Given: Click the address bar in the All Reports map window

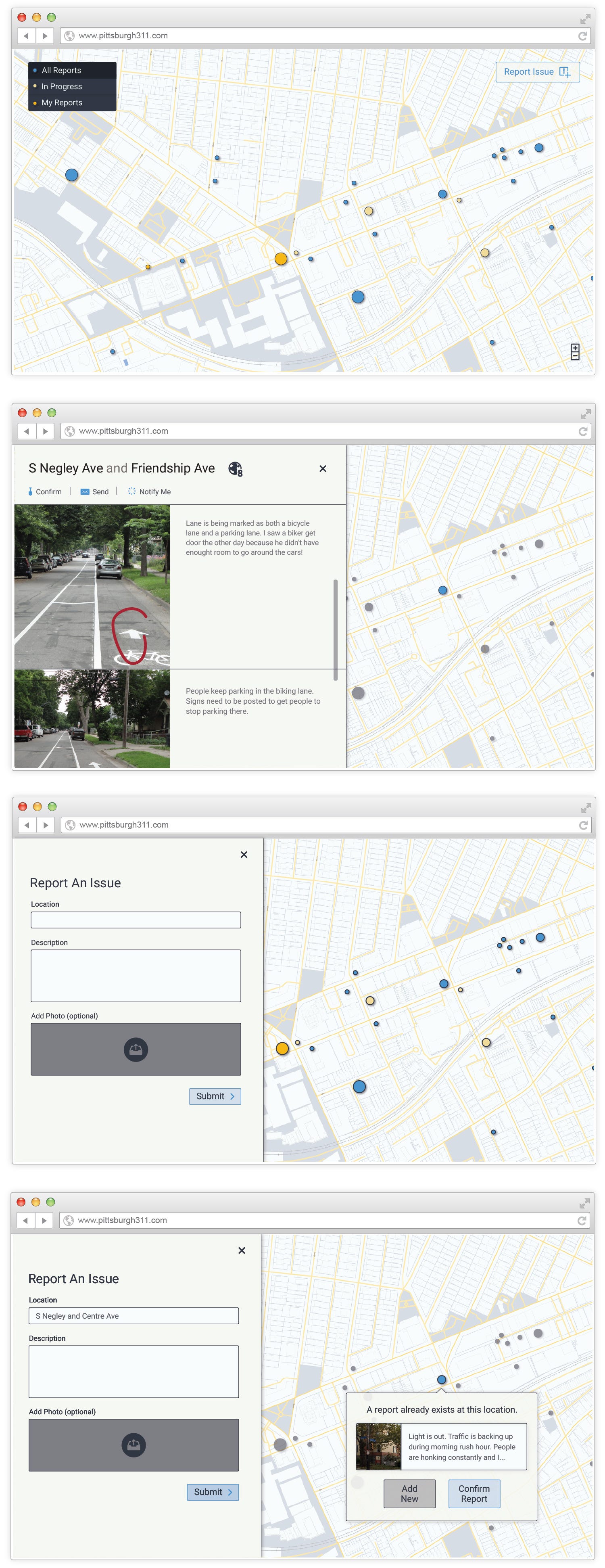Looking at the screenshot, I should point(325,36).
